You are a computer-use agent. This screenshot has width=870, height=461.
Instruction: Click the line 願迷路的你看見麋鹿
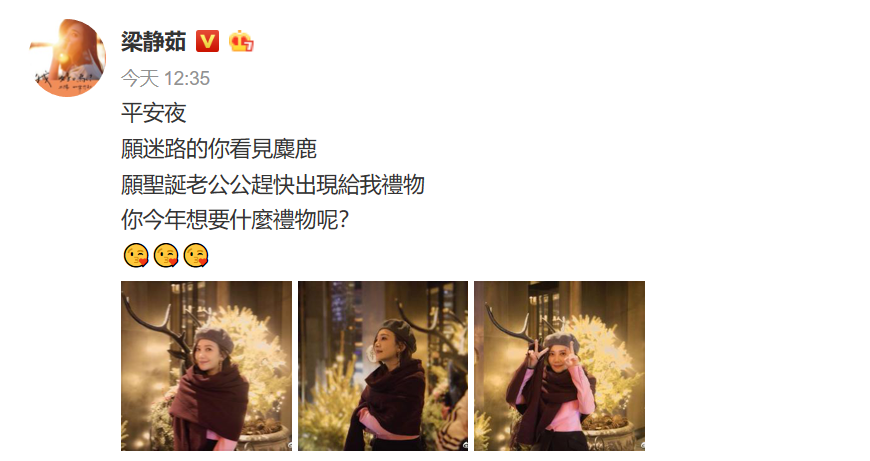tap(219, 149)
